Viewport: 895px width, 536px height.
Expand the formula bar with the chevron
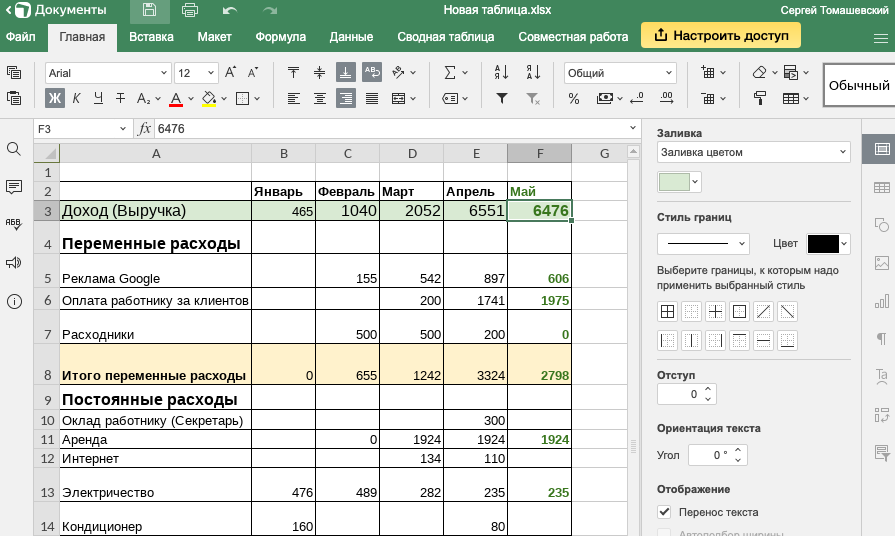click(x=632, y=127)
